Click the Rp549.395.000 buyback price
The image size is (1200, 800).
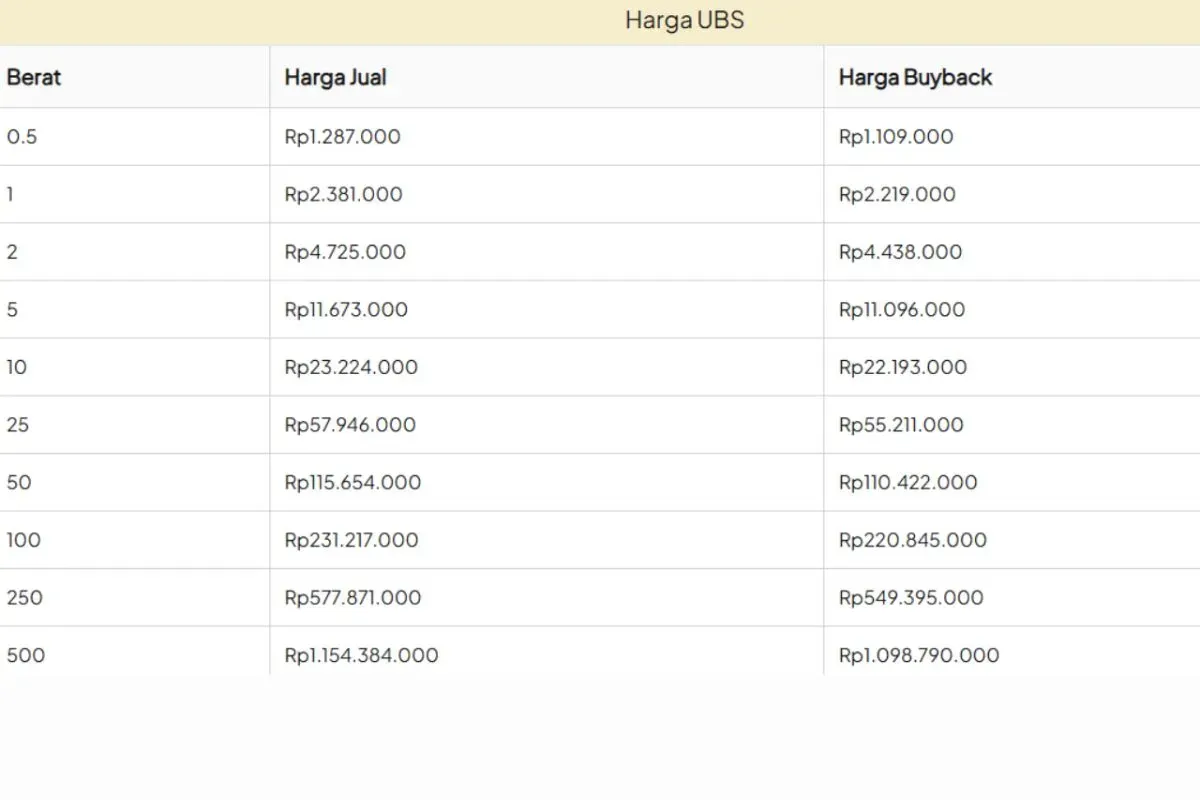(x=911, y=598)
